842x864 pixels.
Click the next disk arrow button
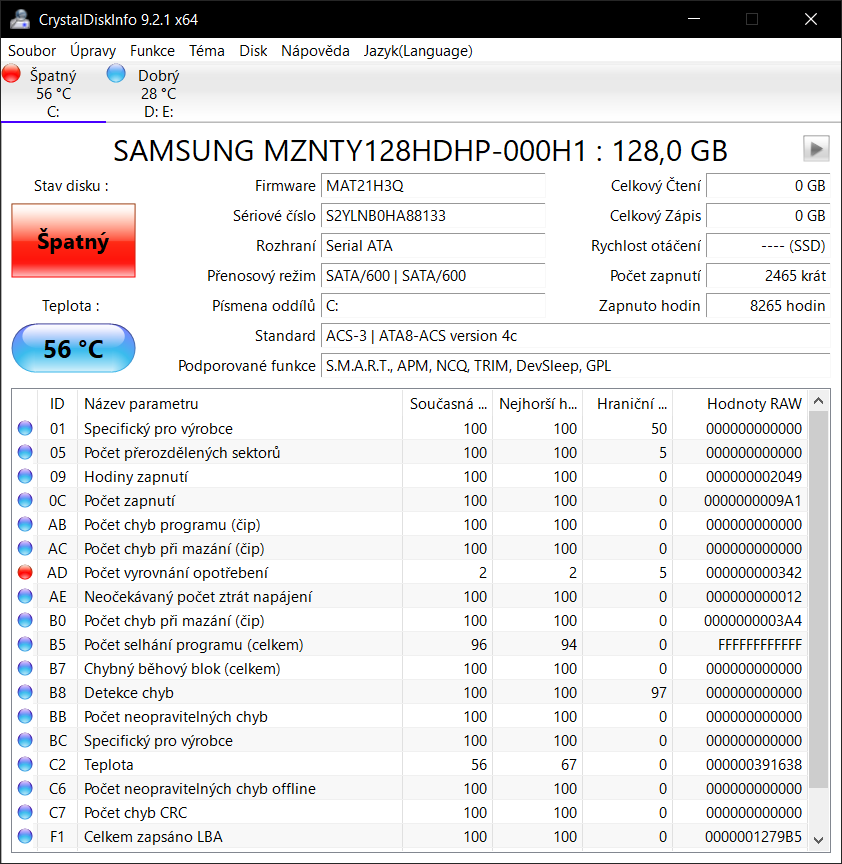coord(816,149)
